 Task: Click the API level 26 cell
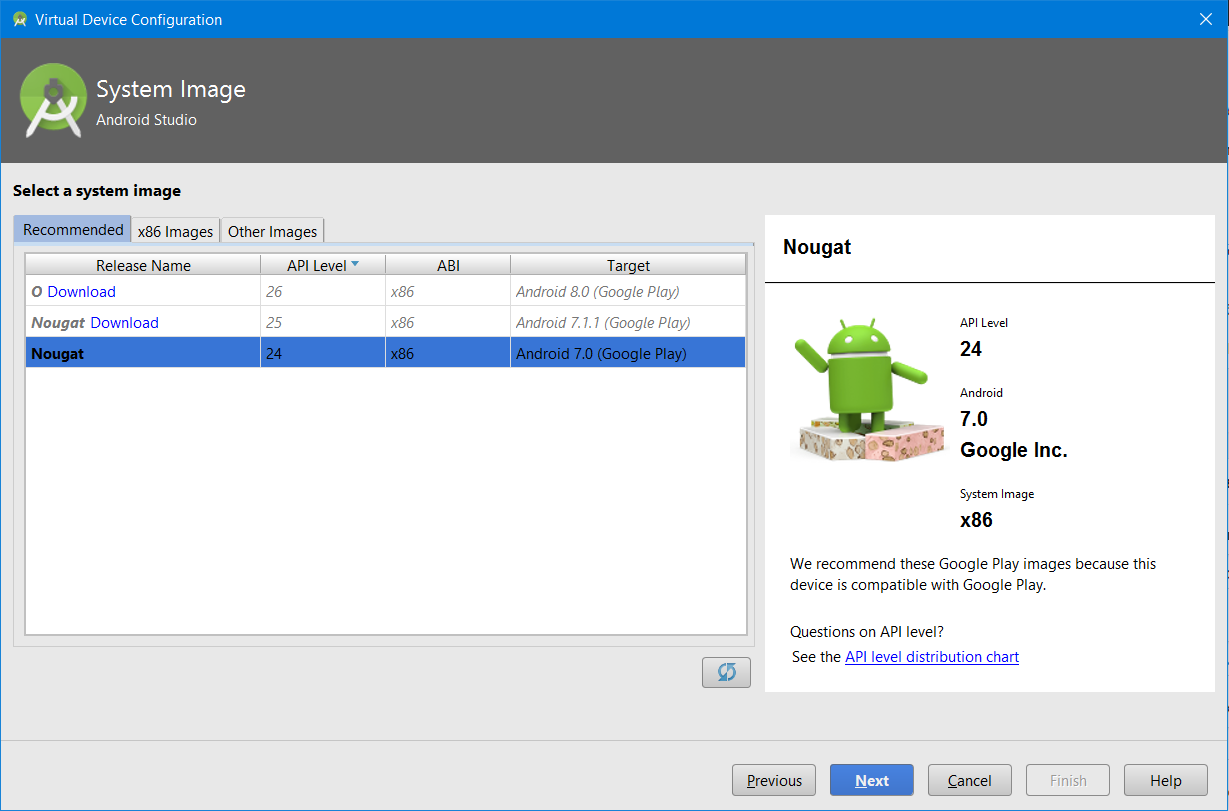click(323, 292)
